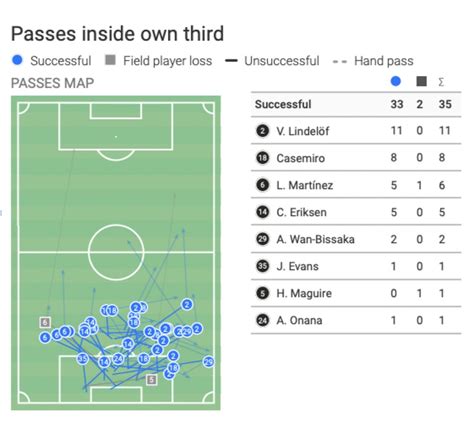Click the blue circle column header

click(395, 81)
